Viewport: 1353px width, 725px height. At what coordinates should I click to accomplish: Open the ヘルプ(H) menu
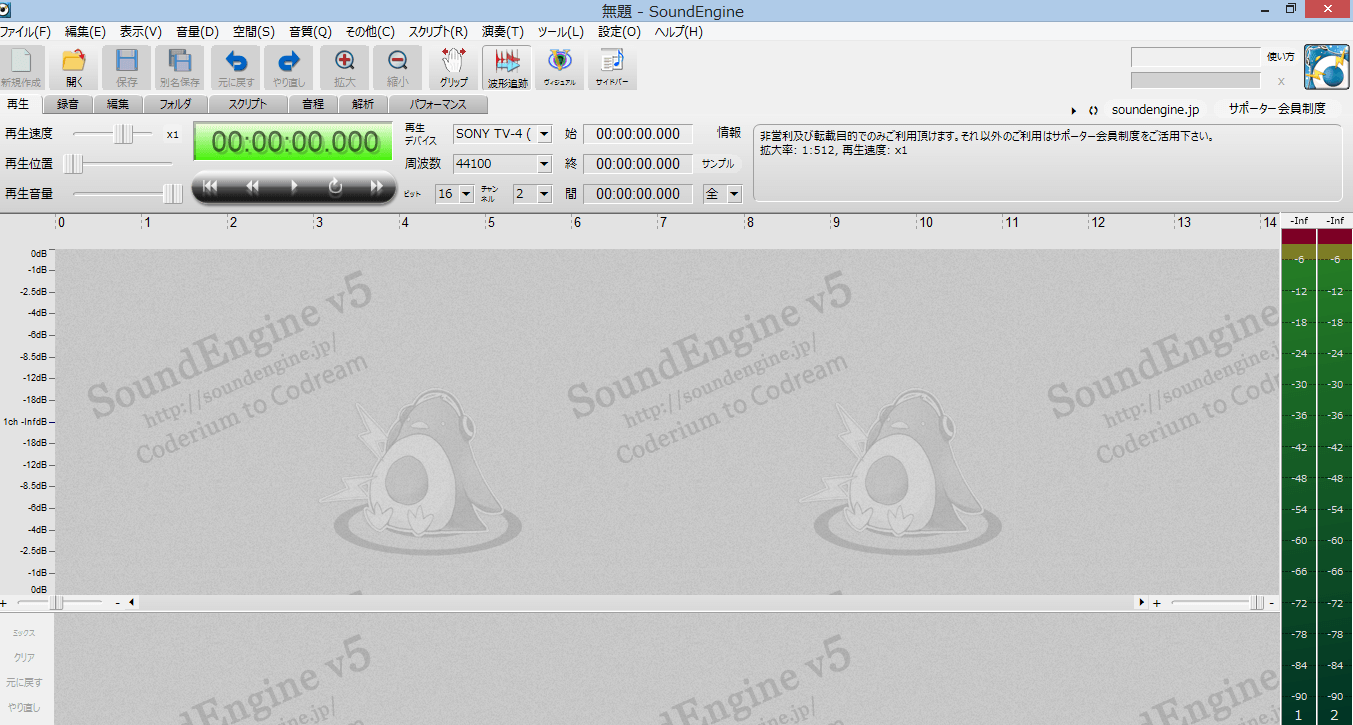(x=678, y=32)
